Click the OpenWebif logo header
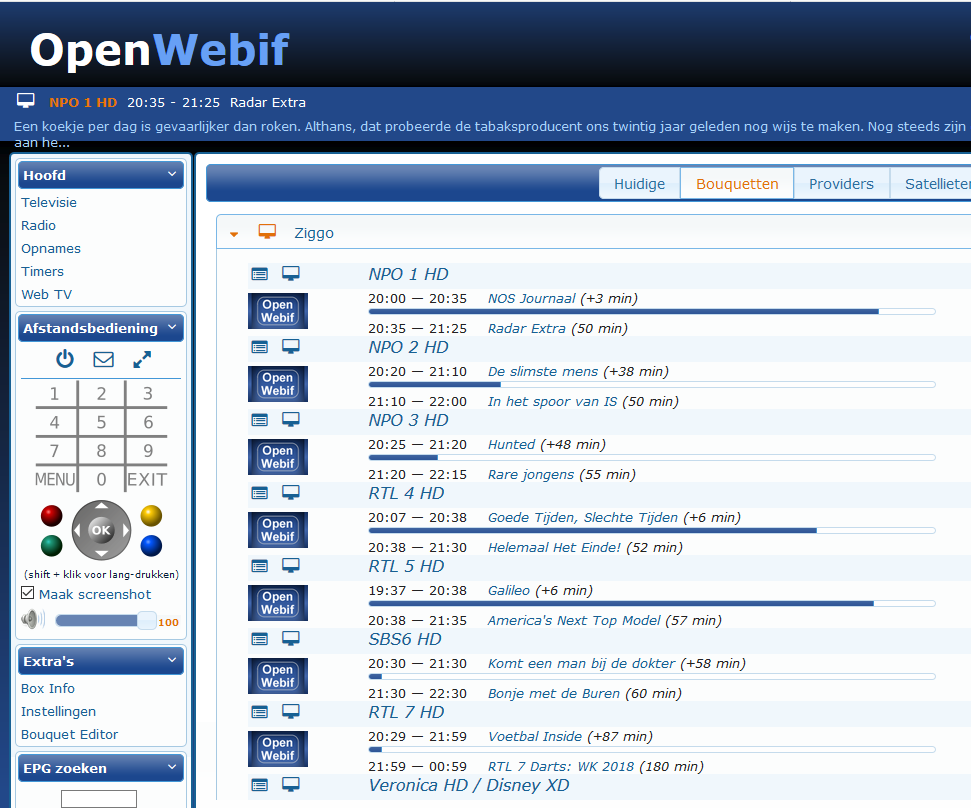971x808 pixels. (160, 50)
